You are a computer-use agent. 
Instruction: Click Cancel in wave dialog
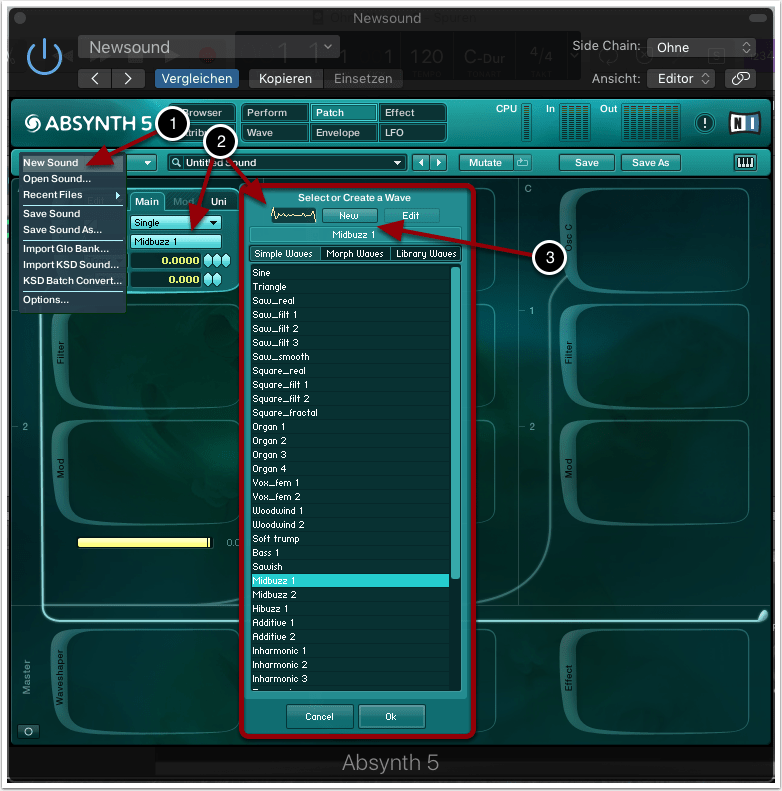[319, 716]
